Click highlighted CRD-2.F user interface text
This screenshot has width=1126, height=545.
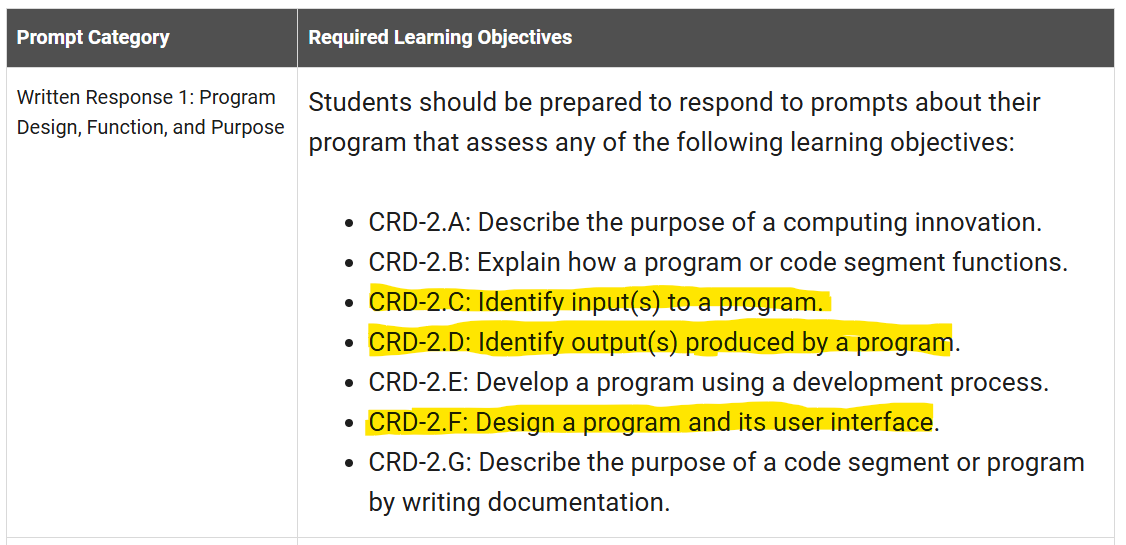pyautogui.click(x=653, y=422)
